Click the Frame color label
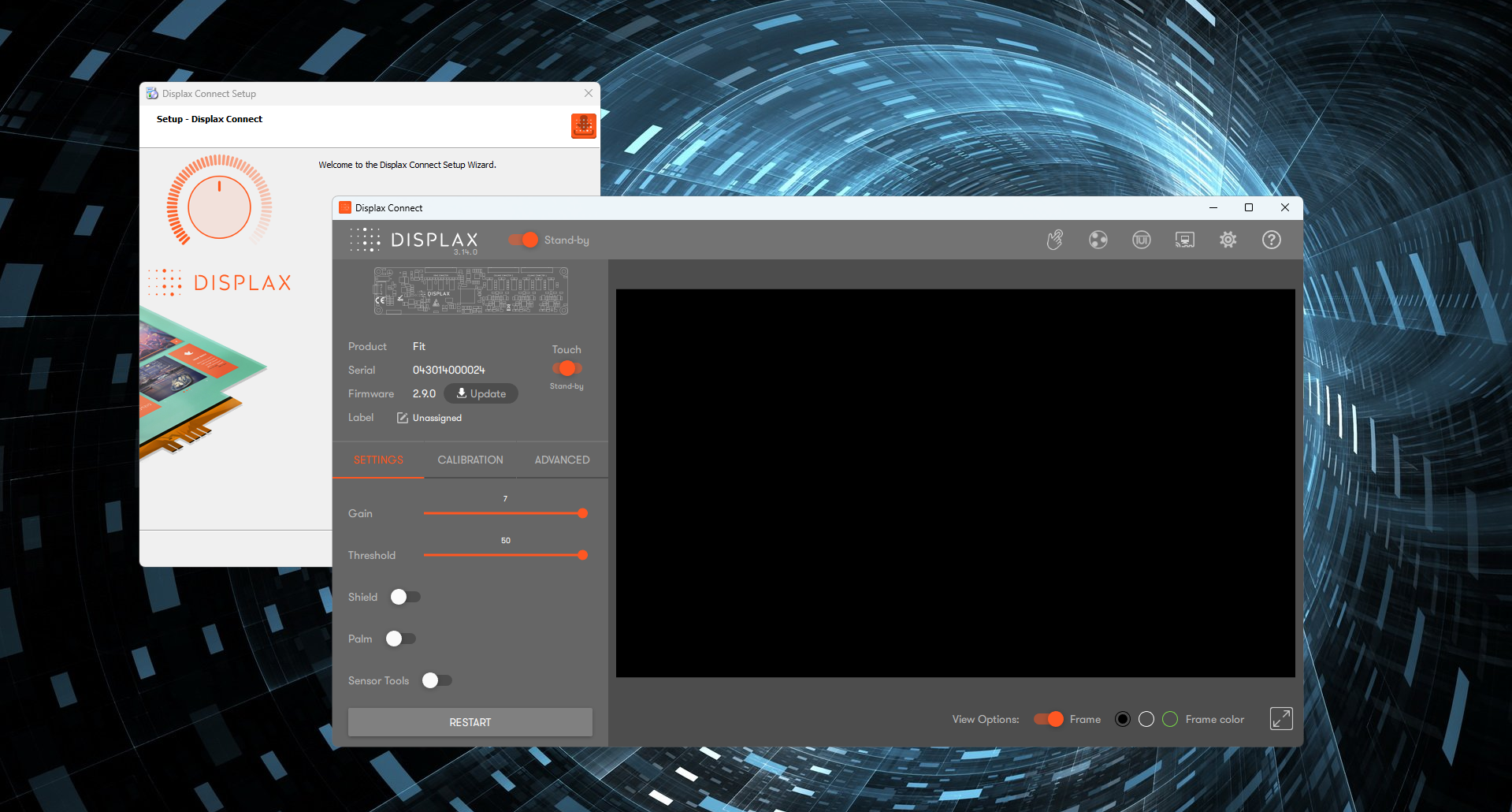 point(1215,719)
